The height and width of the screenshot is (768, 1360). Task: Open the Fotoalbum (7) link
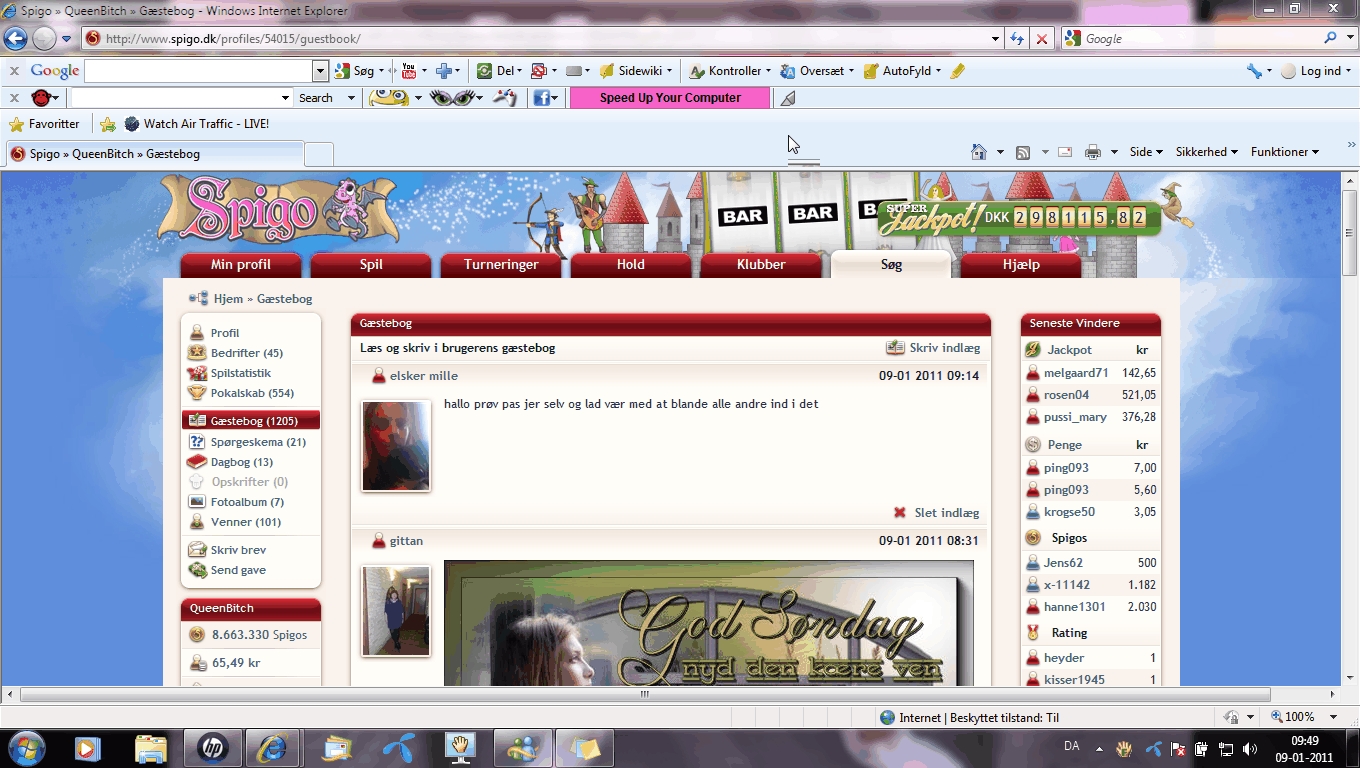247,502
